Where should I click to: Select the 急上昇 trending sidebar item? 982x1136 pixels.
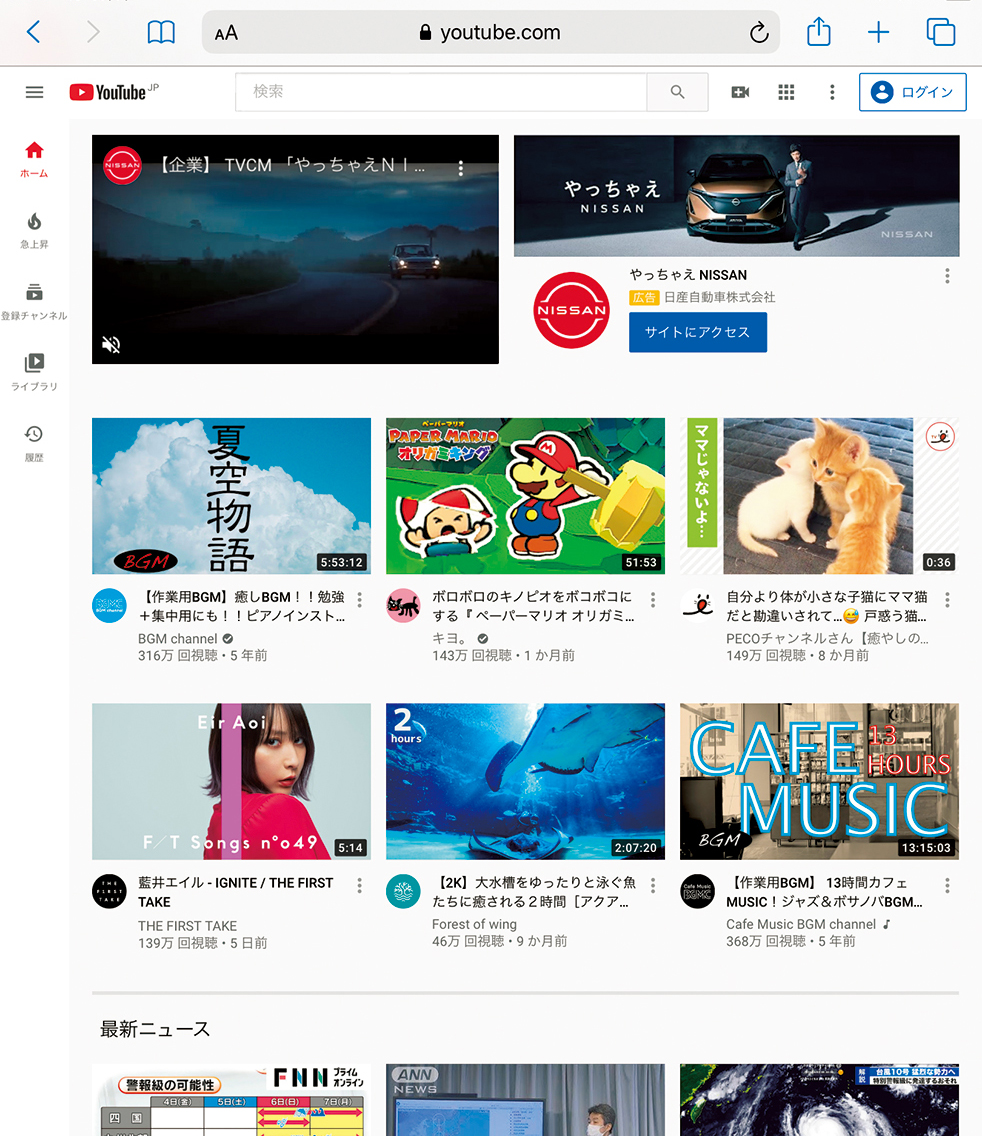[x=34, y=229]
